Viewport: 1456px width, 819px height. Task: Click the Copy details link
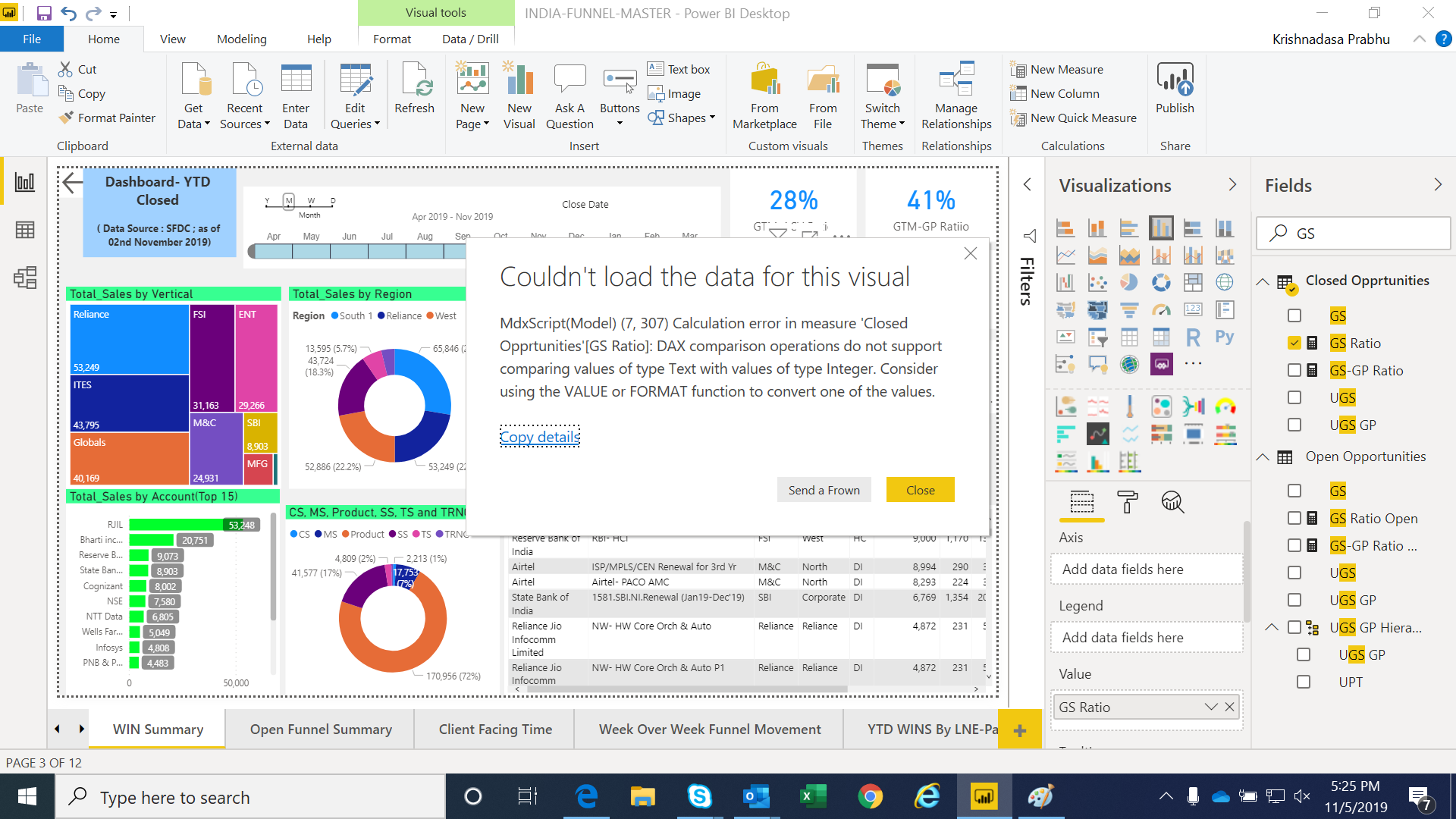[x=540, y=437]
